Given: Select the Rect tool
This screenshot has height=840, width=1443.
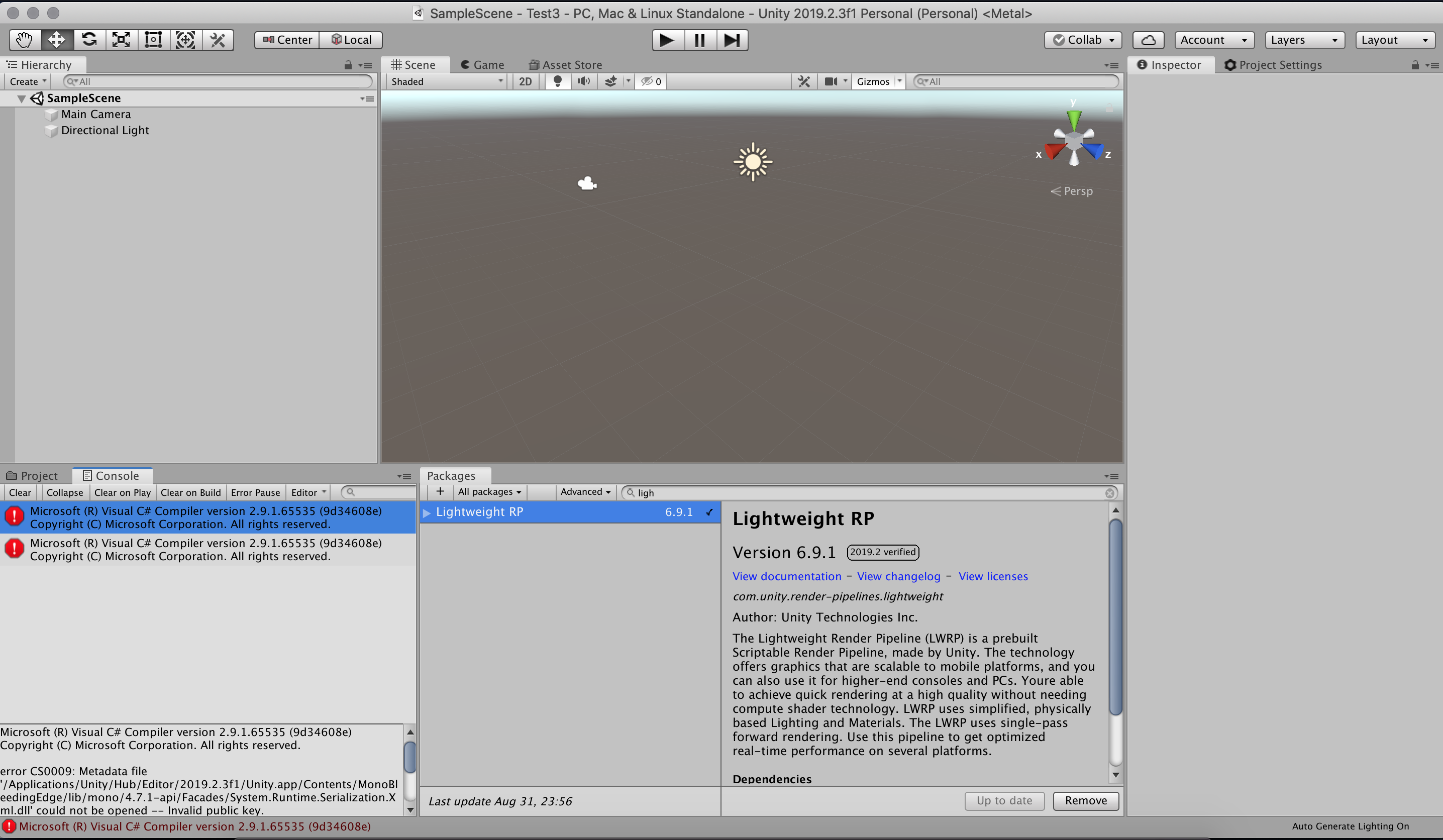Looking at the screenshot, I should [x=152, y=40].
